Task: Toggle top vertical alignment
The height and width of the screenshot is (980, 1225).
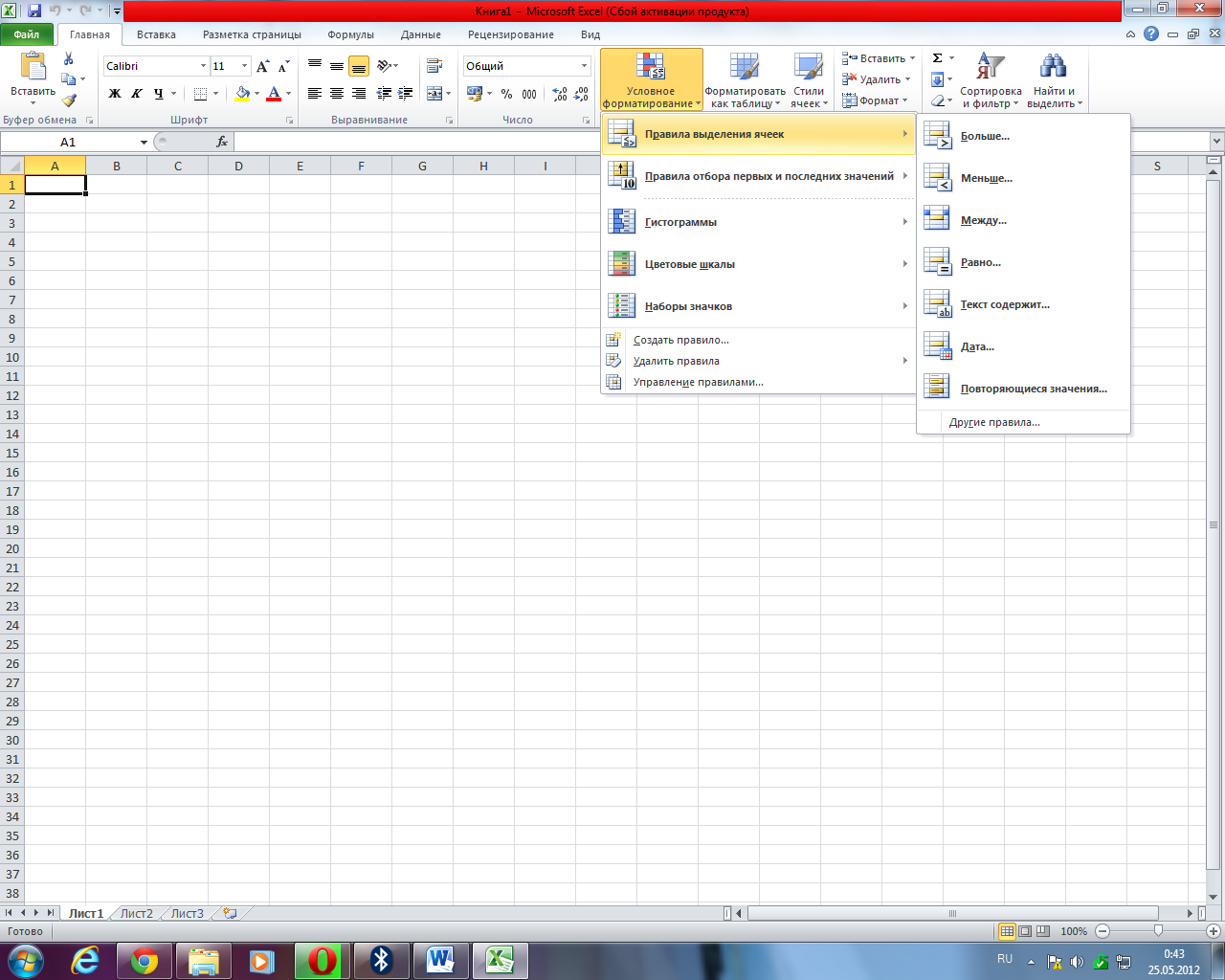Action: tap(315, 66)
